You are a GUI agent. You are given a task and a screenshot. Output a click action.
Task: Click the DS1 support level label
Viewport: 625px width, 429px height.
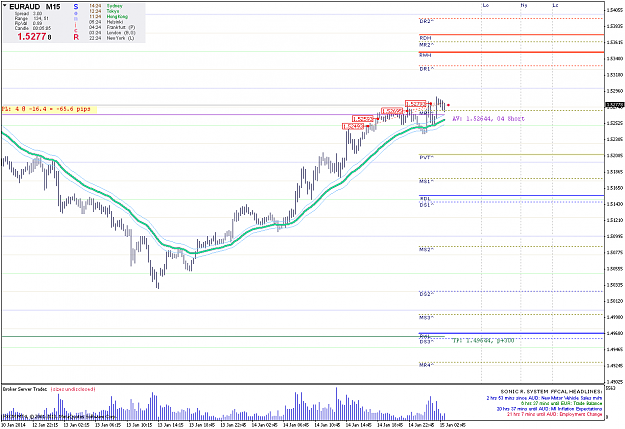coord(426,205)
